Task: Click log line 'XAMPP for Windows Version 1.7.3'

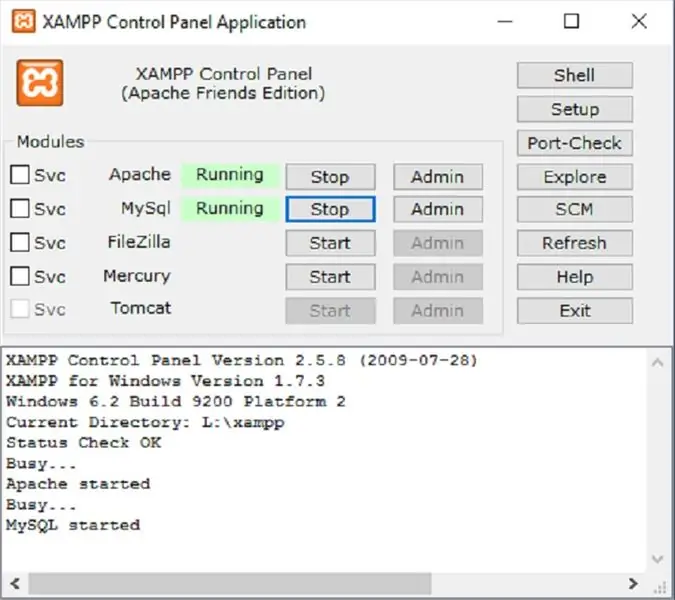Action: coord(165,381)
